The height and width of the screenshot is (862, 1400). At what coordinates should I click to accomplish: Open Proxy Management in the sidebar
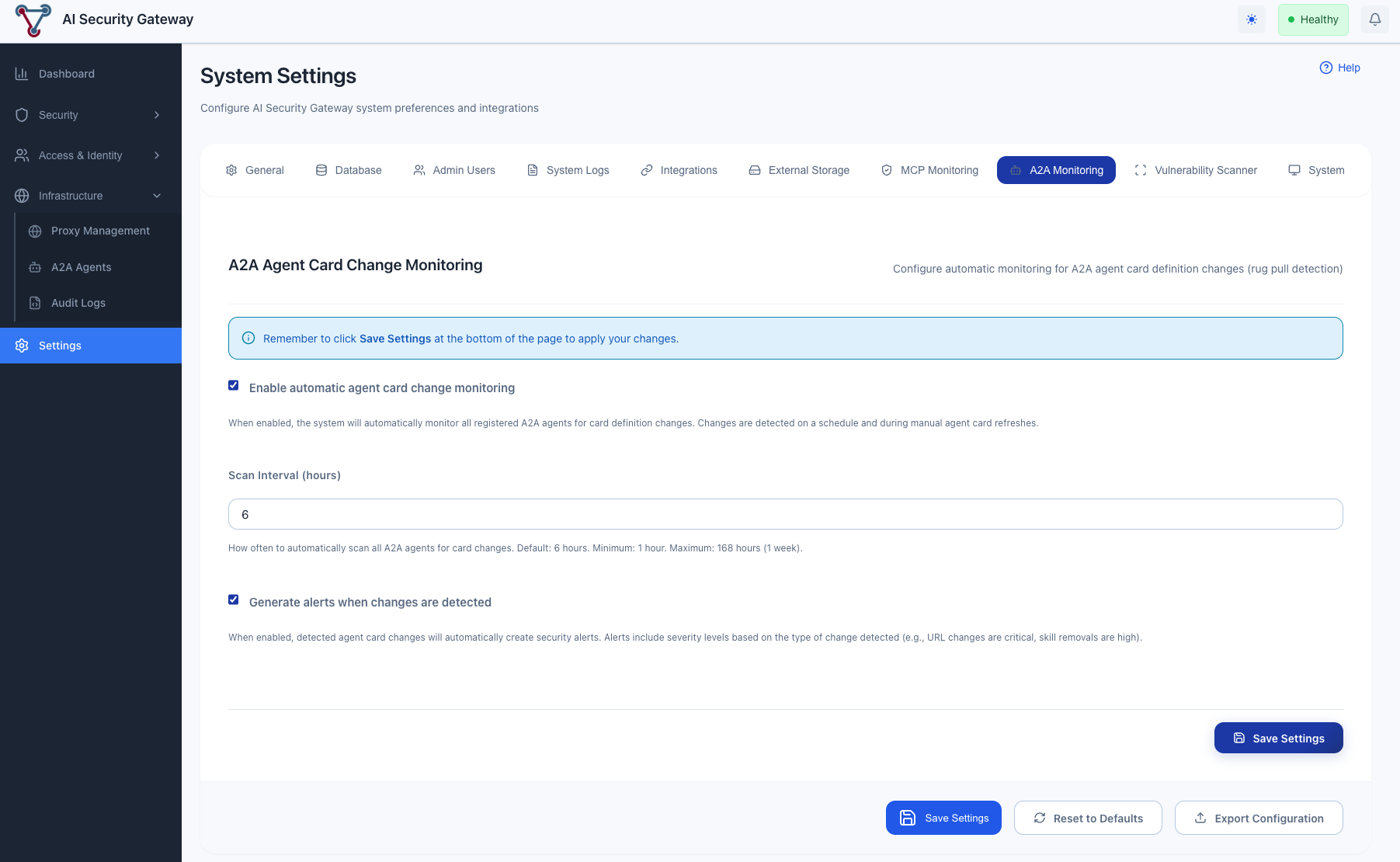click(100, 231)
